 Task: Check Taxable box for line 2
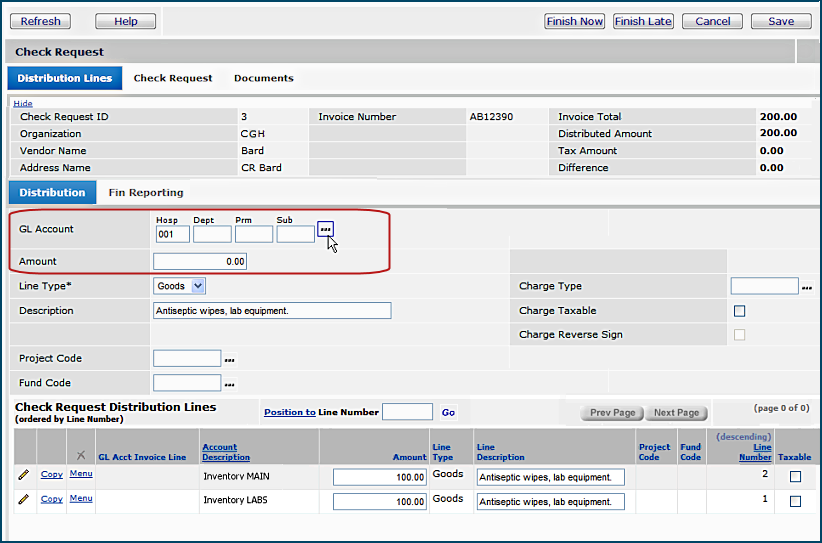(795, 477)
